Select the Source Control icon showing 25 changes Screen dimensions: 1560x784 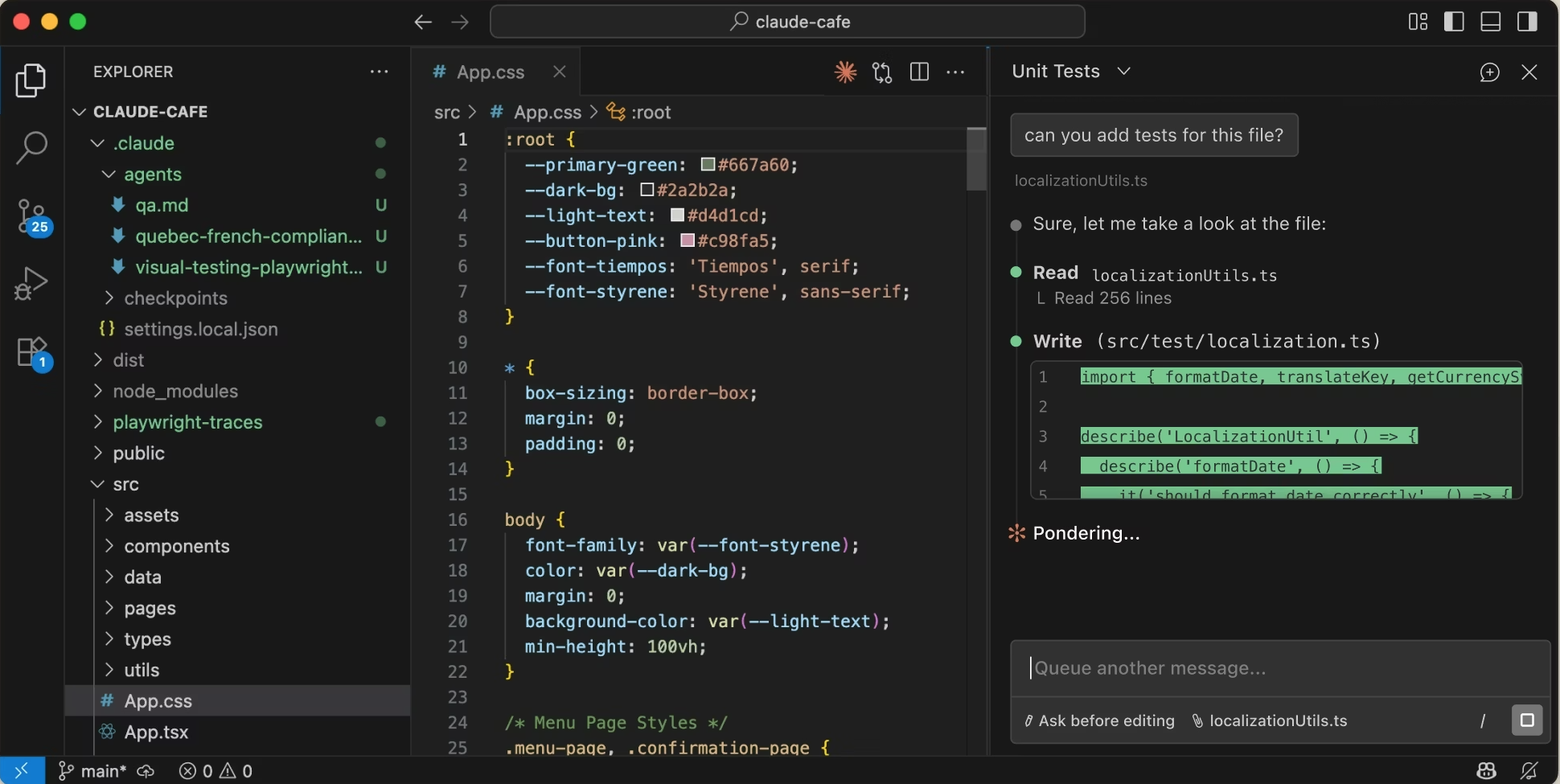(x=31, y=216)
